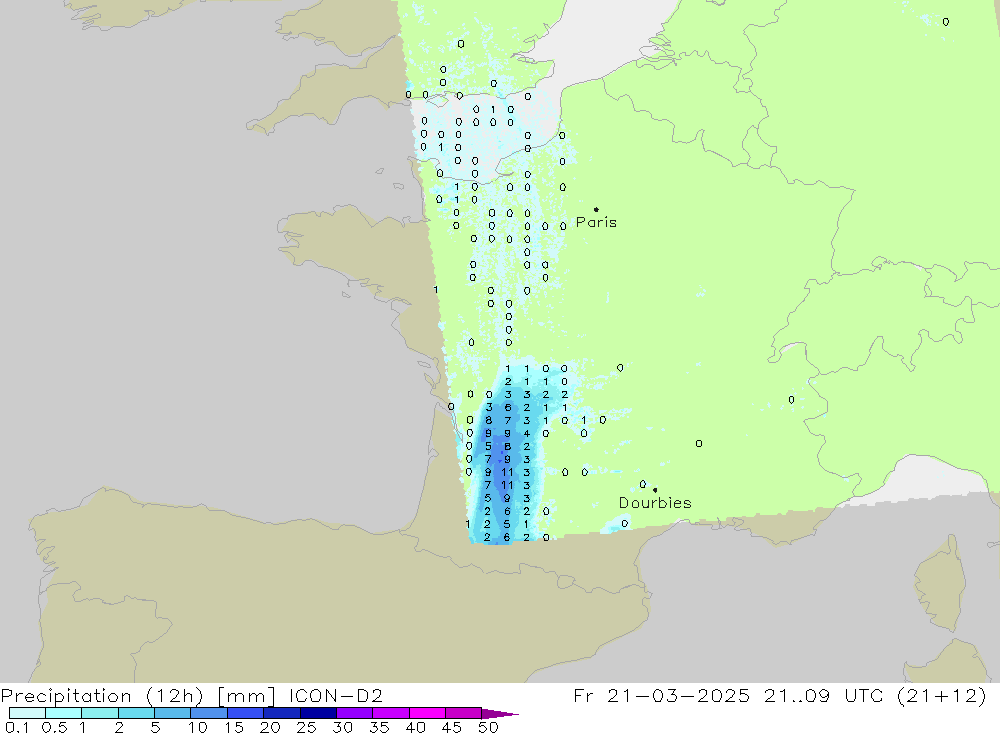Pick the 30–35 mm legend color swatch
The height and width of the screenshot is (733, 1000).
(354, 713)
